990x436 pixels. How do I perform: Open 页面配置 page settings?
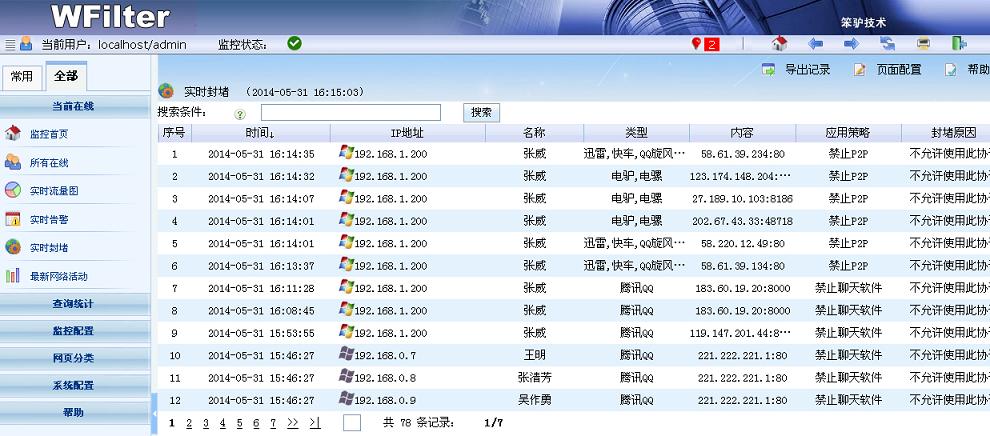(888, 70)
